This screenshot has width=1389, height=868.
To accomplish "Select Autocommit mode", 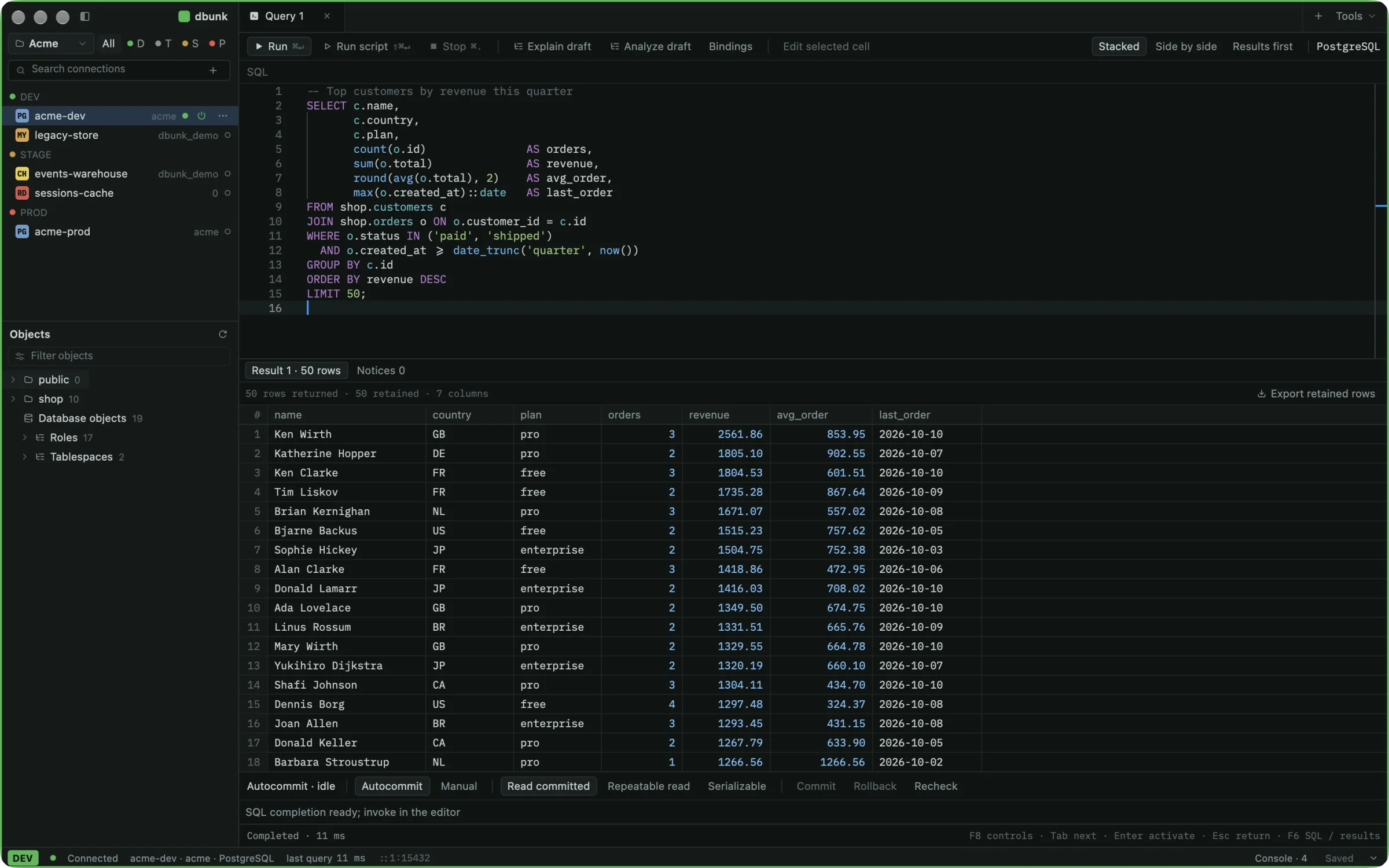I will pos(392,786).
